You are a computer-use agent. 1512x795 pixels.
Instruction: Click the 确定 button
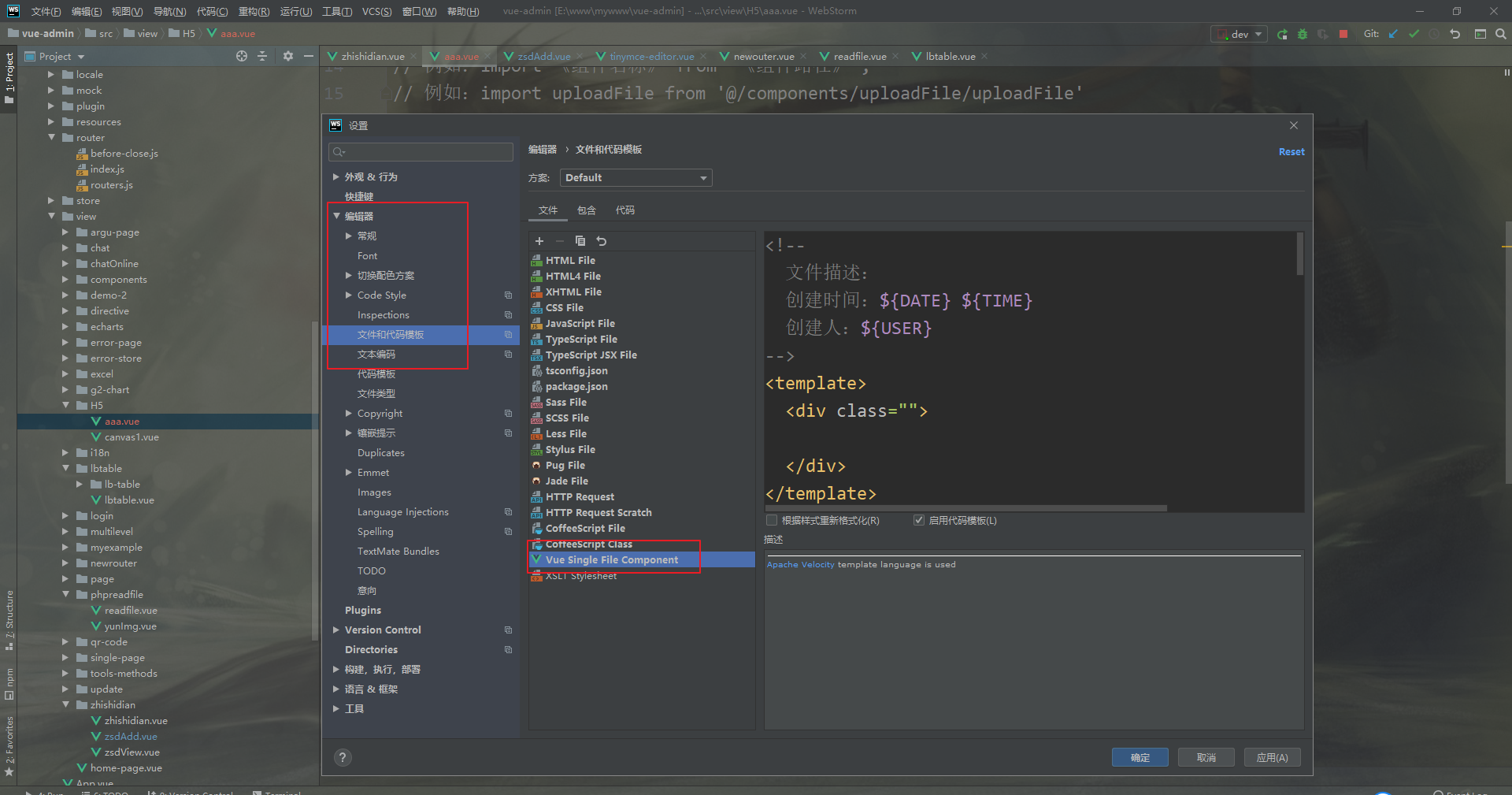1140,757
